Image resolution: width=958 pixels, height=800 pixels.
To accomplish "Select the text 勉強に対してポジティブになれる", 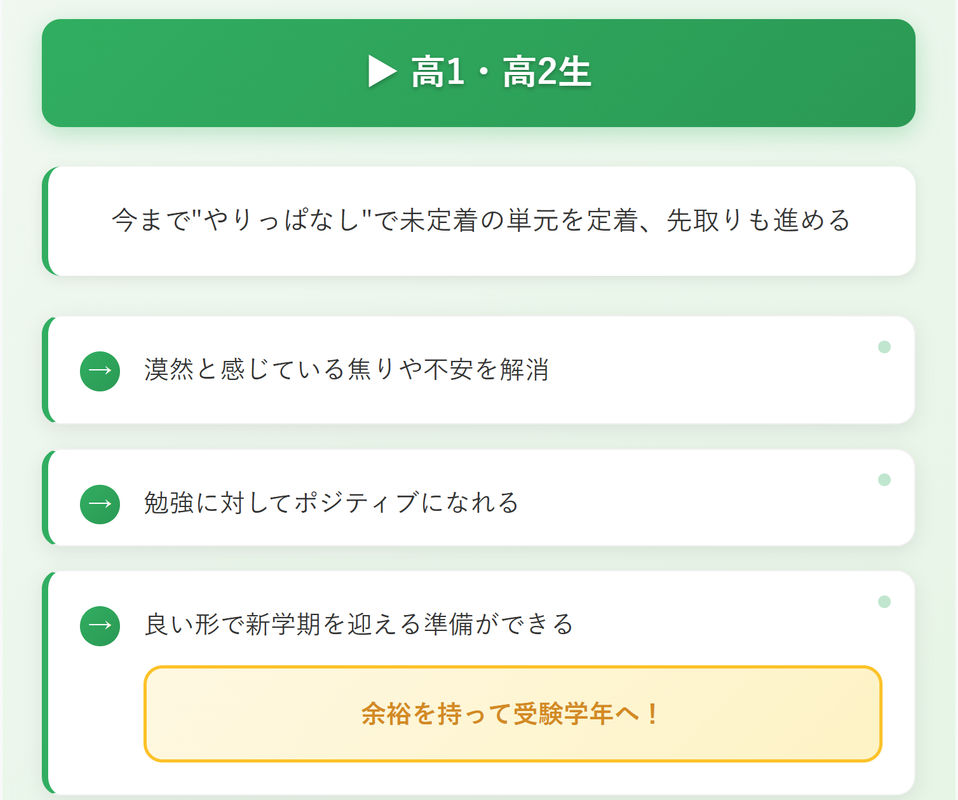I will point(332,503).
